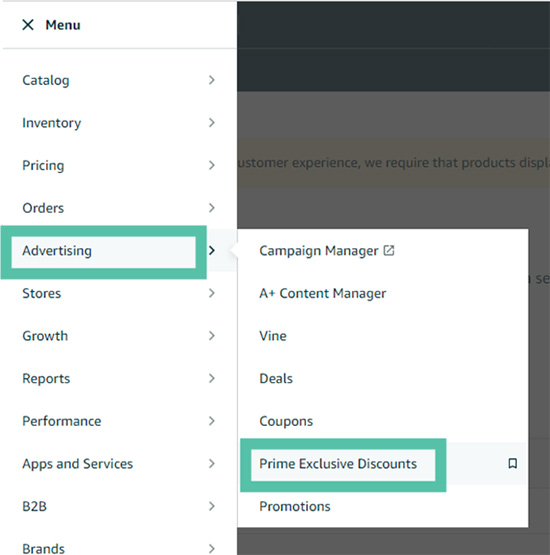Bookmark Prime Exclusive Discounts with the bookmark icon

[512, 463]
